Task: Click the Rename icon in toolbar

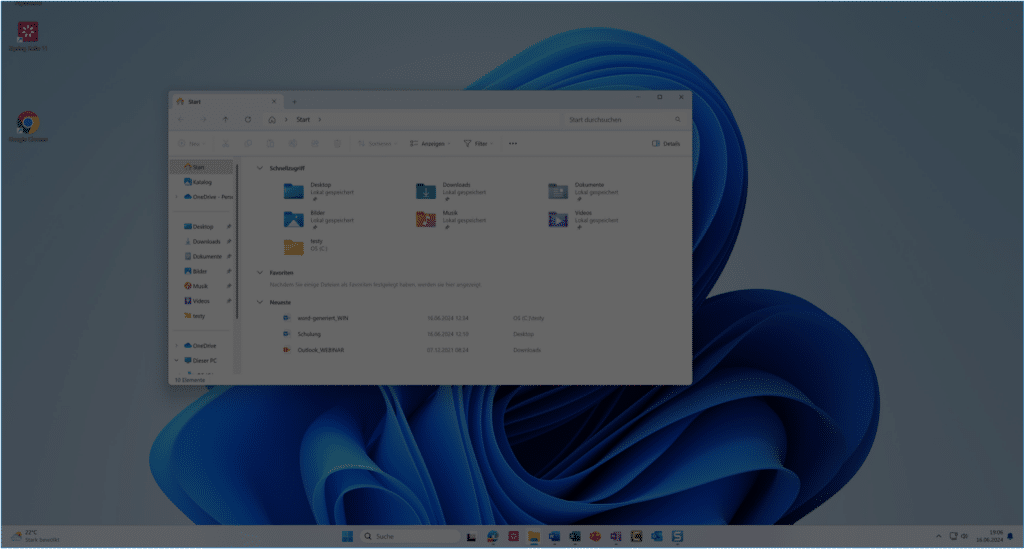Action: tap(293, 144)
